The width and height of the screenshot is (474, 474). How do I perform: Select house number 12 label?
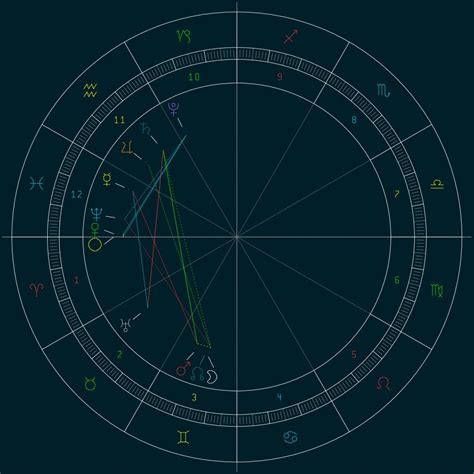[77, 194]
